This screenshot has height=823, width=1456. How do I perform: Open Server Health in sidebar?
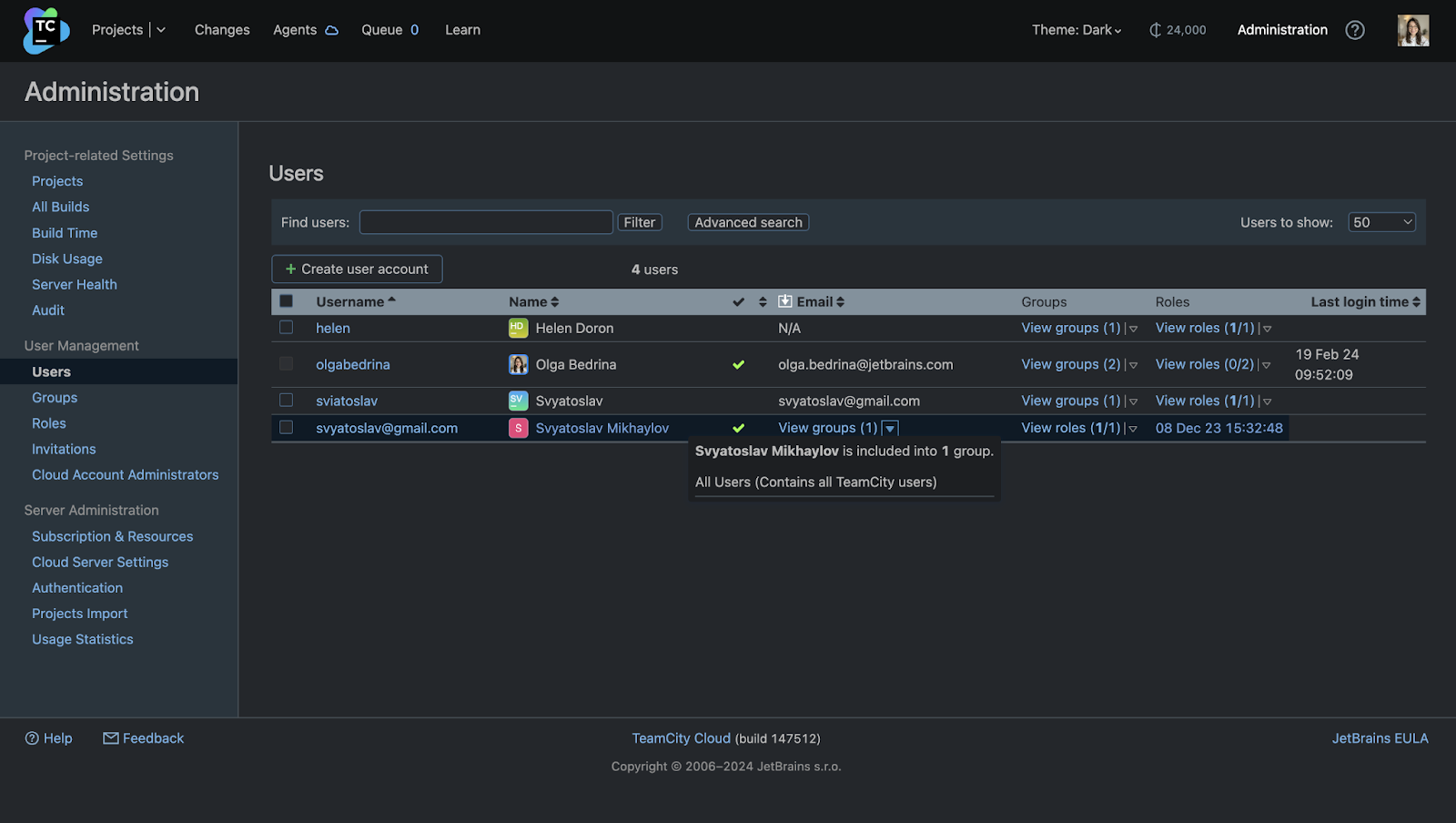point(75,284)
